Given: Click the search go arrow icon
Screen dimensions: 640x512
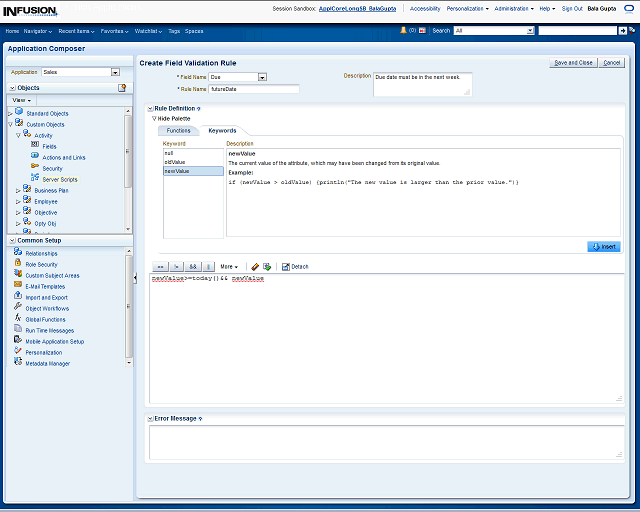Looking at the screenshot, I should pos(624,31).
